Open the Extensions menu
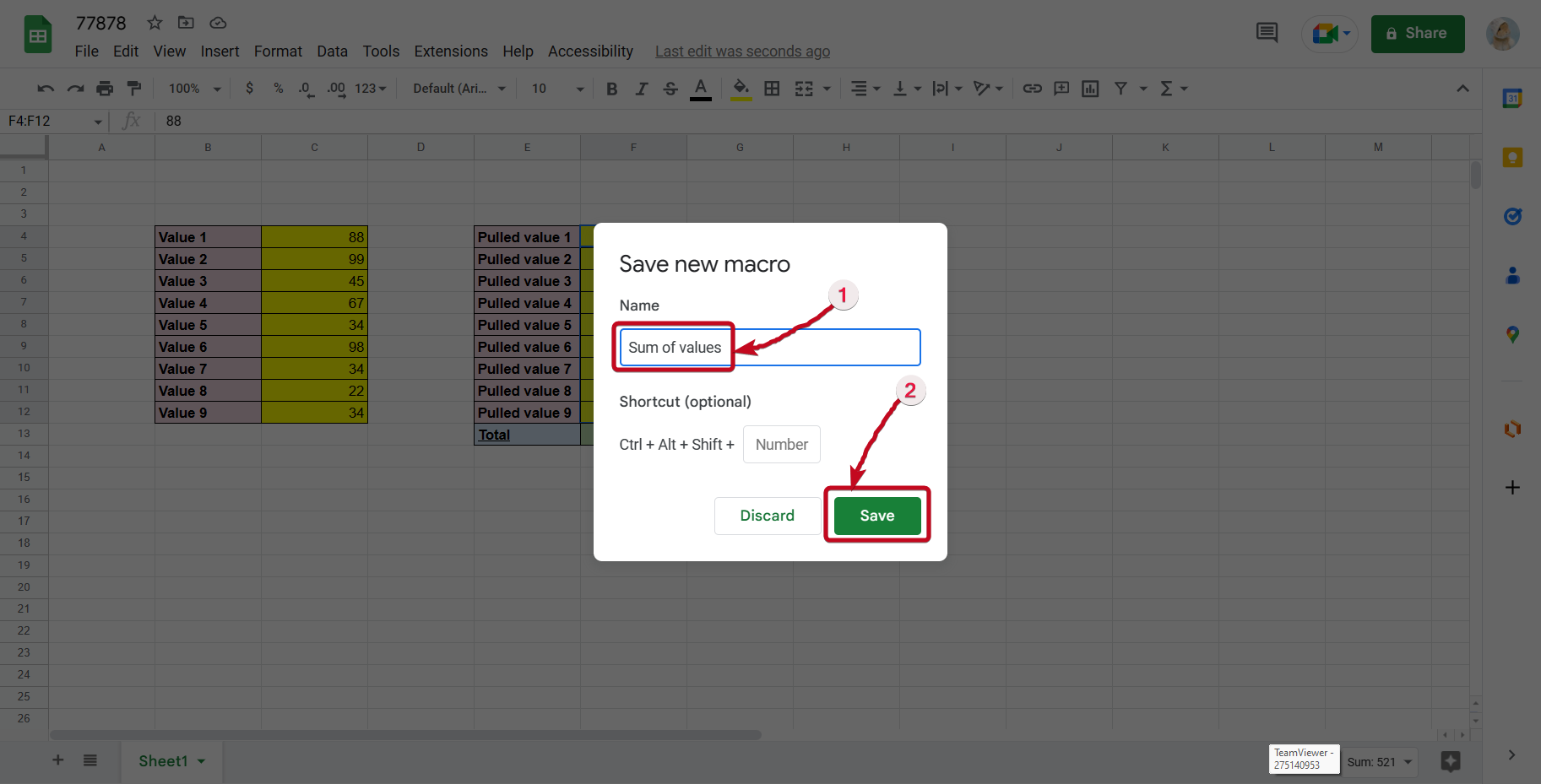1541x784 pixels. [450, 51]
